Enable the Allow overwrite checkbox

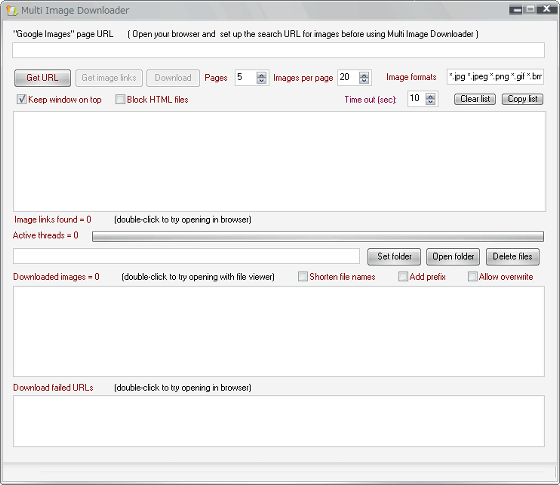(x=472, y=276)
